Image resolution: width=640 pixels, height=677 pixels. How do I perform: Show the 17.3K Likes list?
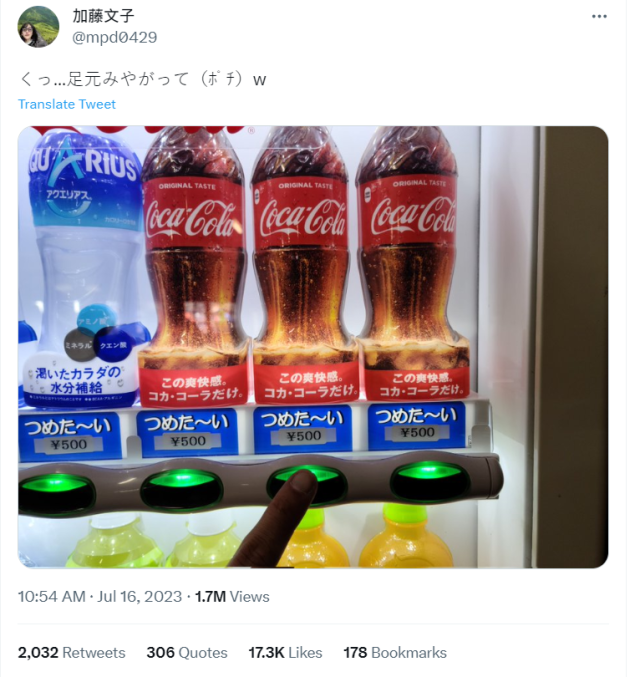pos(285,652)
